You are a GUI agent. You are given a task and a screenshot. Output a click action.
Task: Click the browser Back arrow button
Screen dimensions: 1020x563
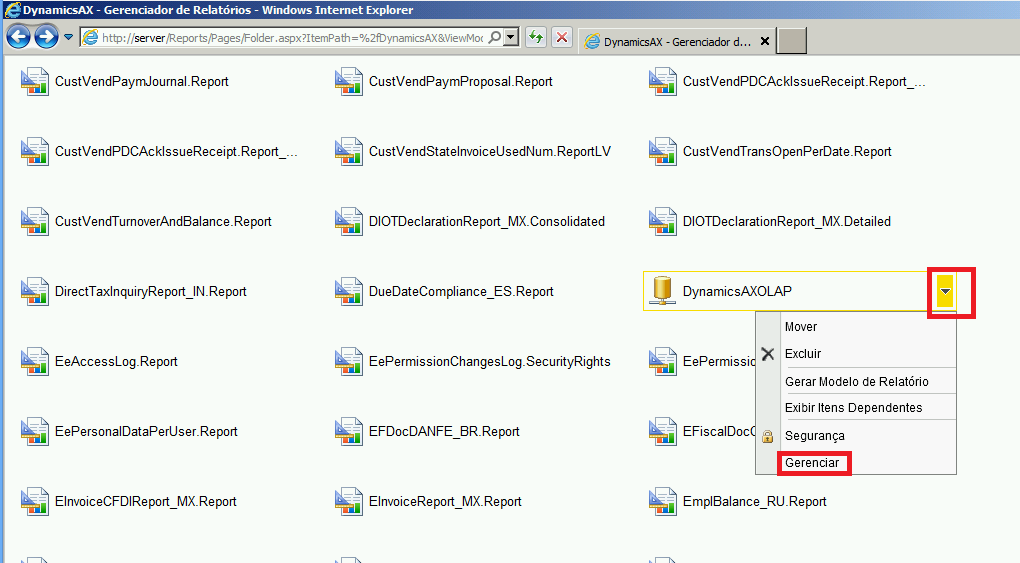tap(18, 37)
